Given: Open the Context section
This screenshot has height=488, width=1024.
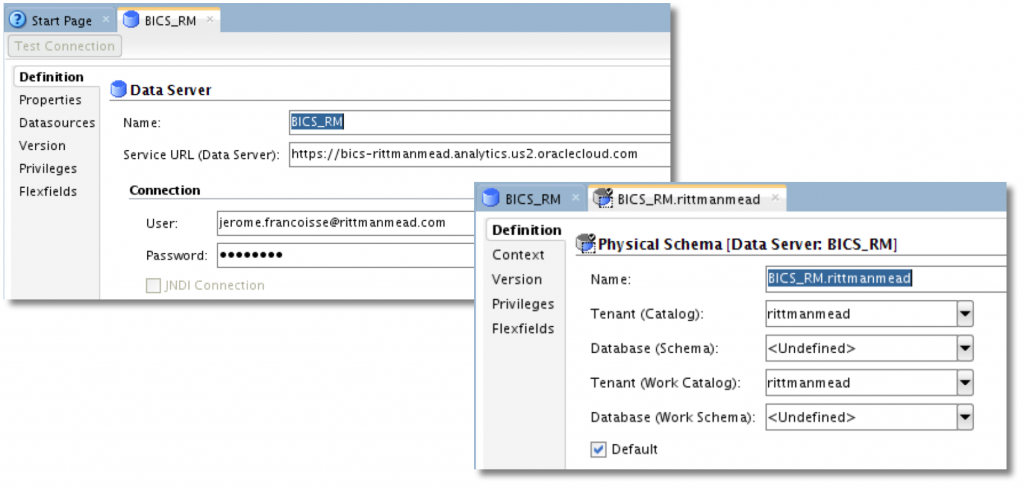Looking at the screenshot, I should pos(519,255).
